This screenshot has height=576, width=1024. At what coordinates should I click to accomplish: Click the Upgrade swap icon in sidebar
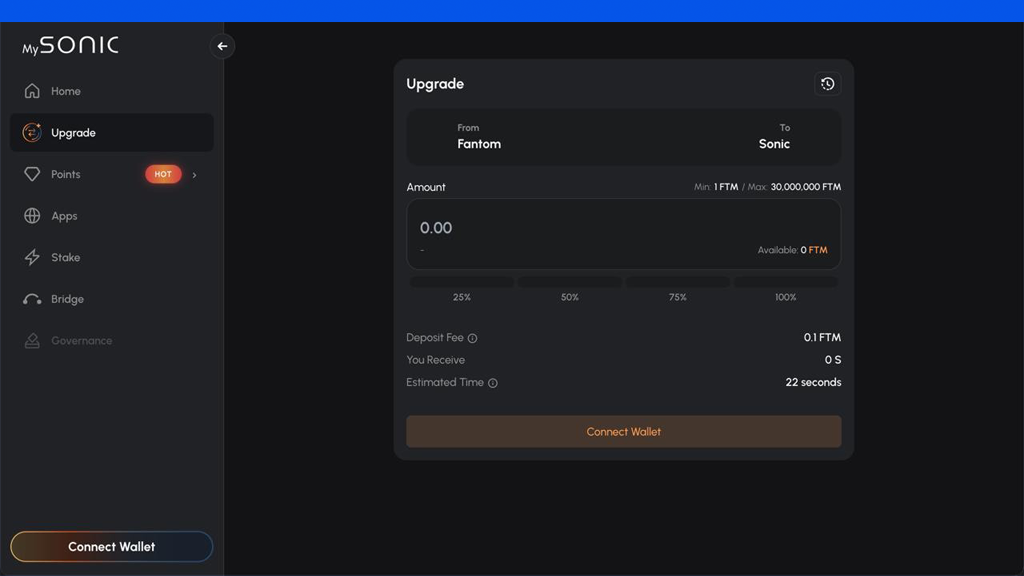[31, 133]
